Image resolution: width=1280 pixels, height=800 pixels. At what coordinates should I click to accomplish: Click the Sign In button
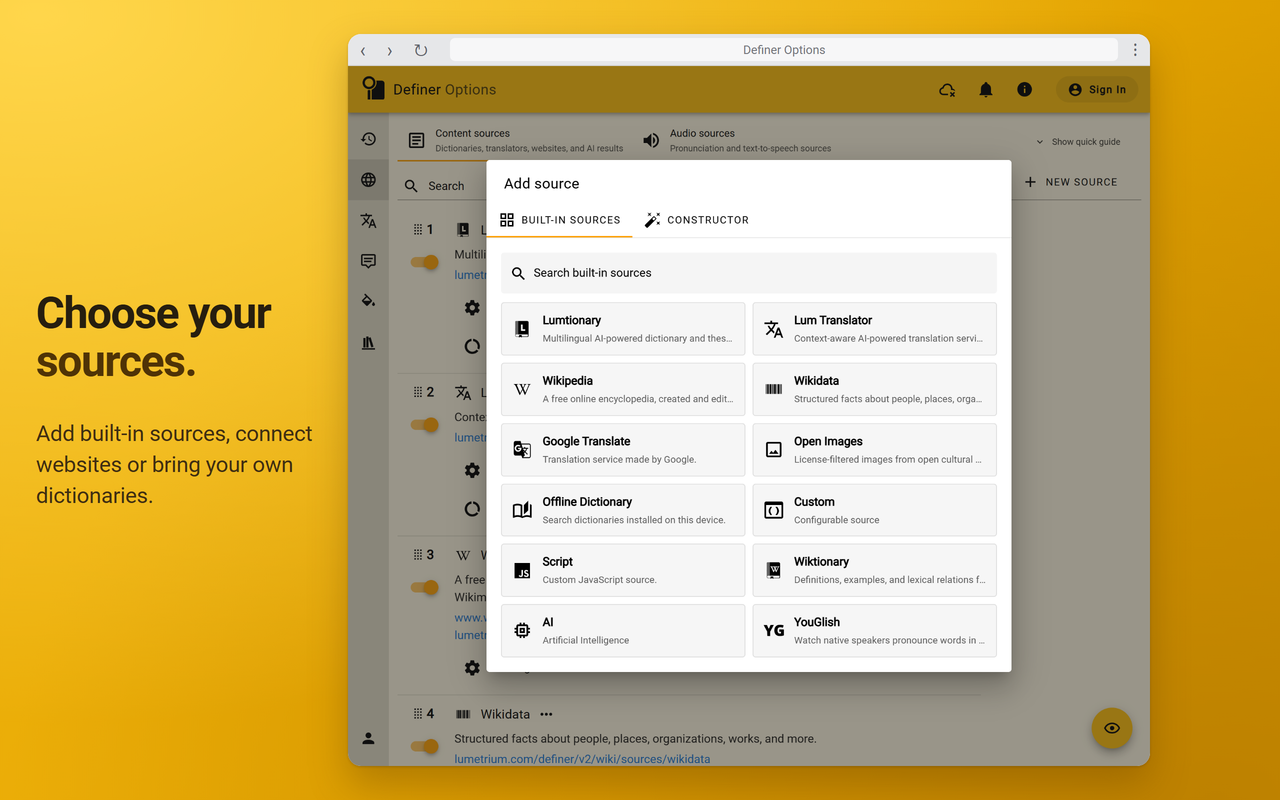tap(1097, 89)
